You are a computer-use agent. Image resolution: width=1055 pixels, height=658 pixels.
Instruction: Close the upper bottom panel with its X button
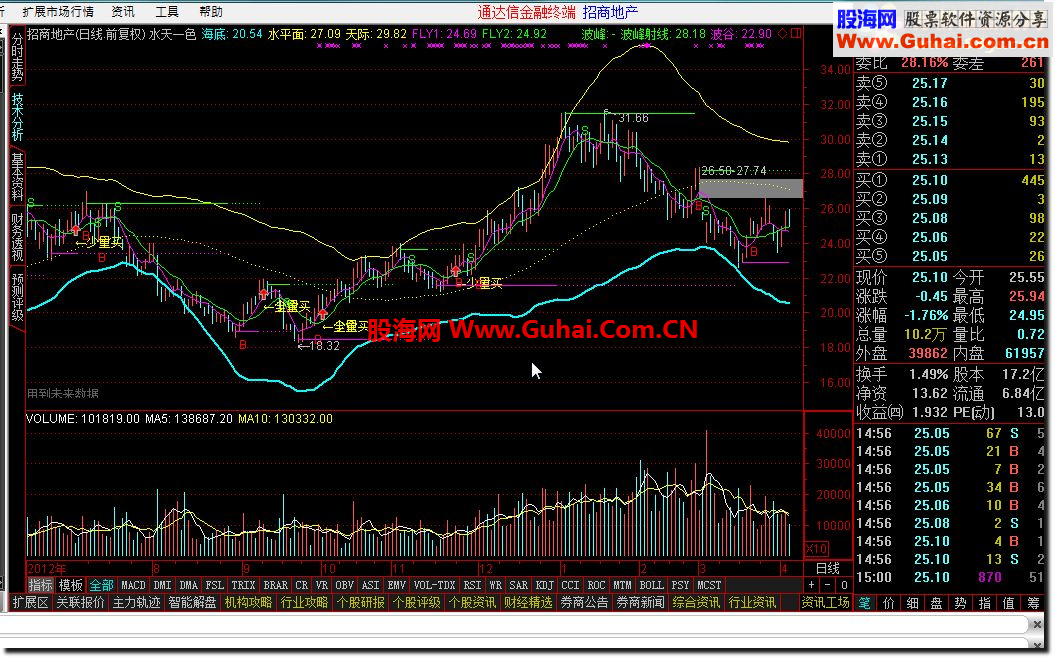click(x=1038, y=624)
